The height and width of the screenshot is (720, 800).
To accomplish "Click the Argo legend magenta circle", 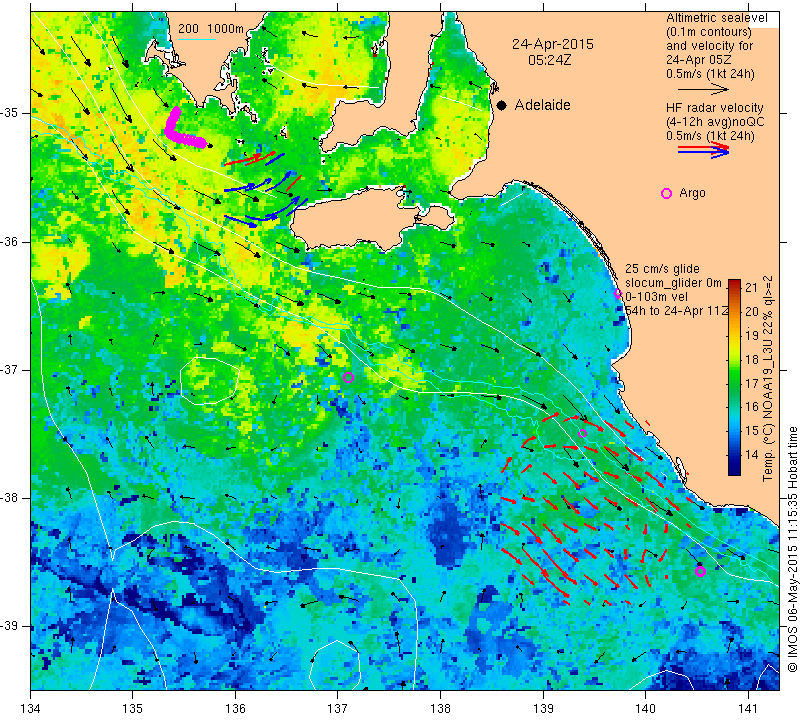I will [x=666, y=193].
